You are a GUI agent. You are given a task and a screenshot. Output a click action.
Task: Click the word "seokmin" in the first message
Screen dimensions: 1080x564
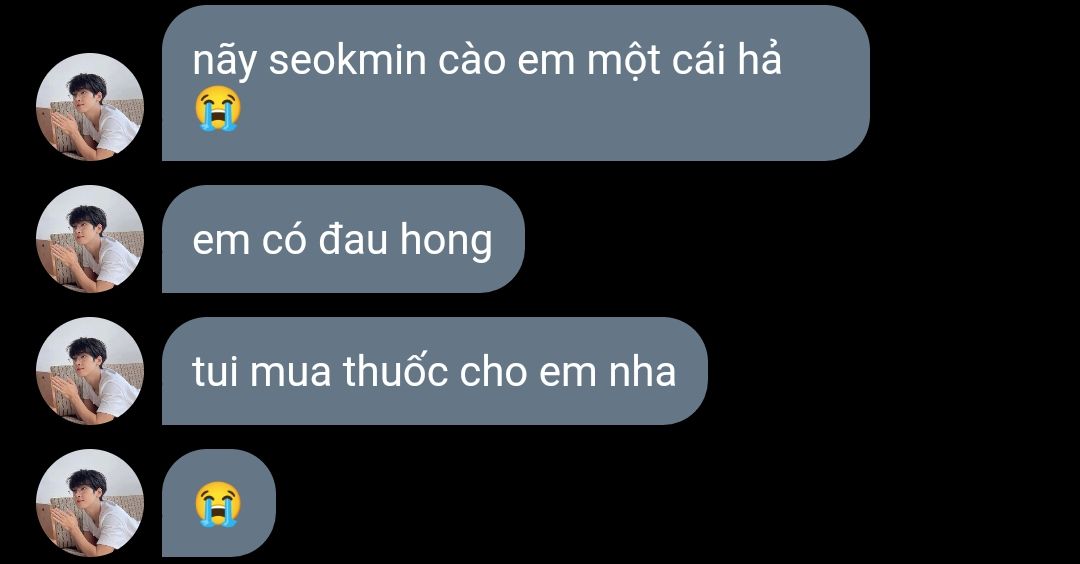click(348, 61)
